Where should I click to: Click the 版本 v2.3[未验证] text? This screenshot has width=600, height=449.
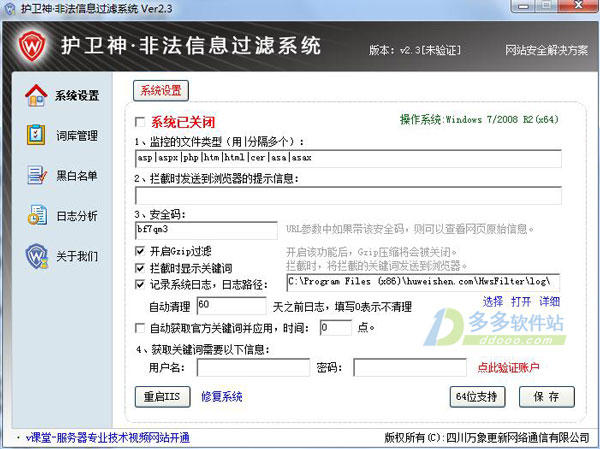click(x=415, y=50)
